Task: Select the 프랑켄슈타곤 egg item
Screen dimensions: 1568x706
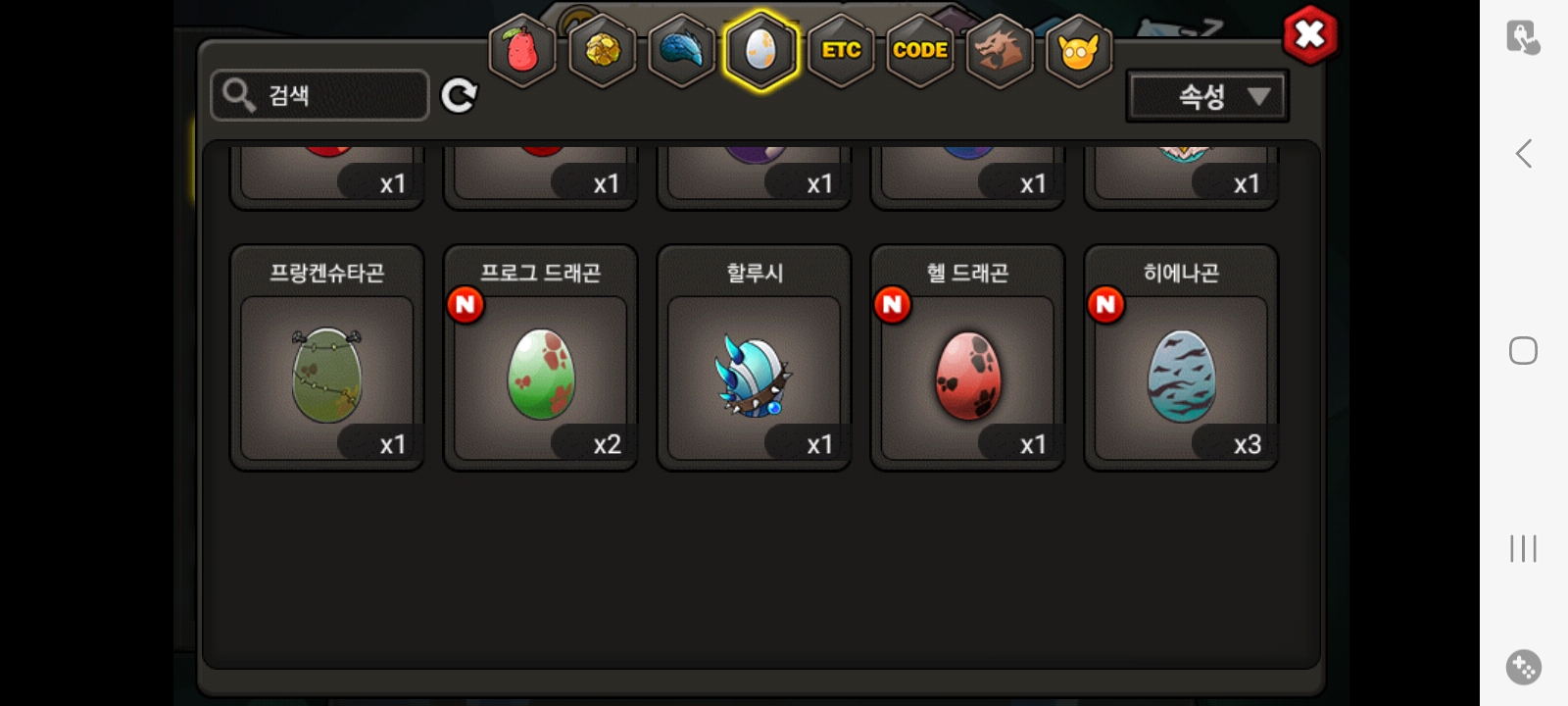Action: click(326, 358)
